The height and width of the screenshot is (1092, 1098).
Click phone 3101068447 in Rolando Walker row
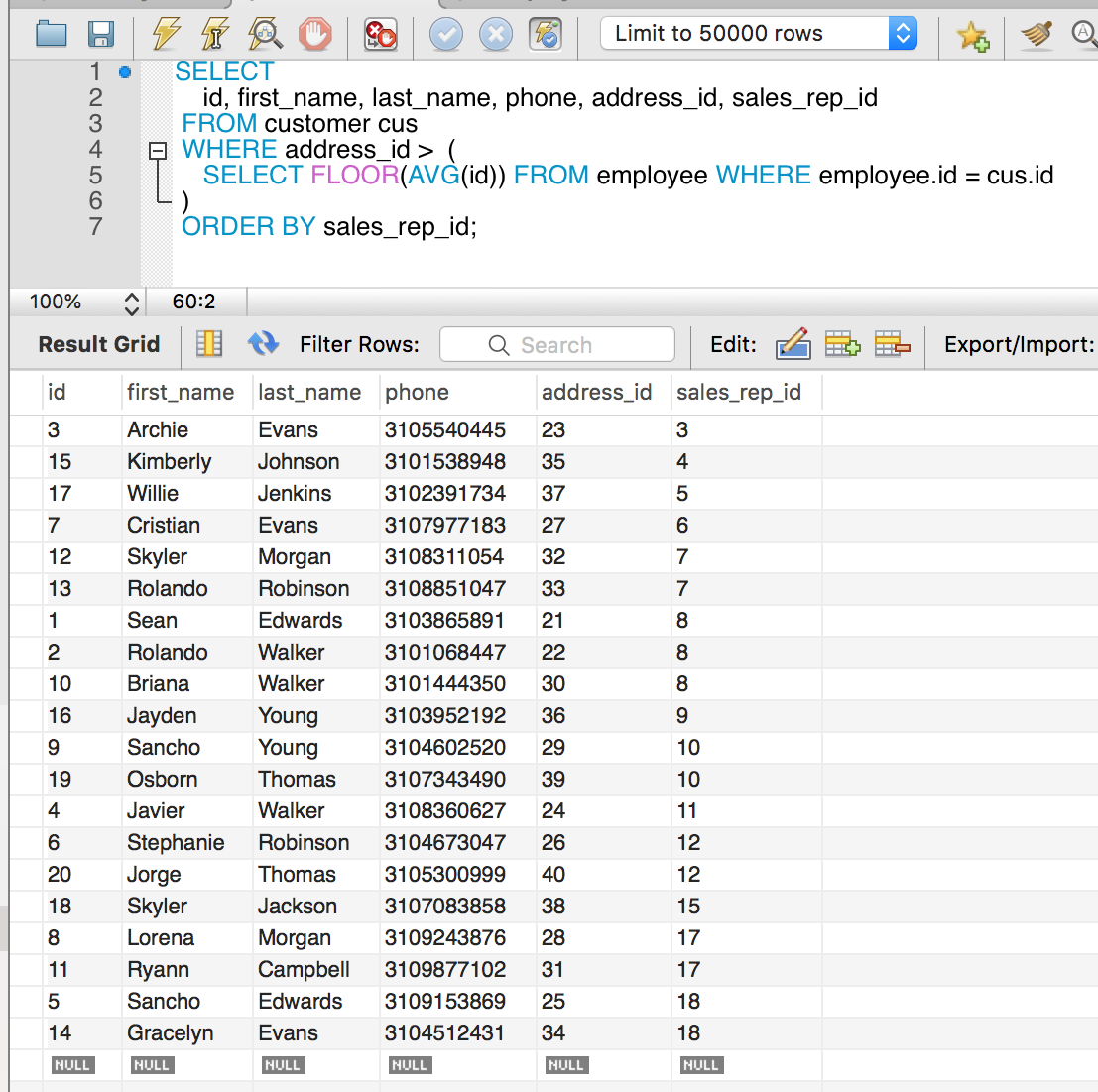pyautogui.click(x=458, y=653)
